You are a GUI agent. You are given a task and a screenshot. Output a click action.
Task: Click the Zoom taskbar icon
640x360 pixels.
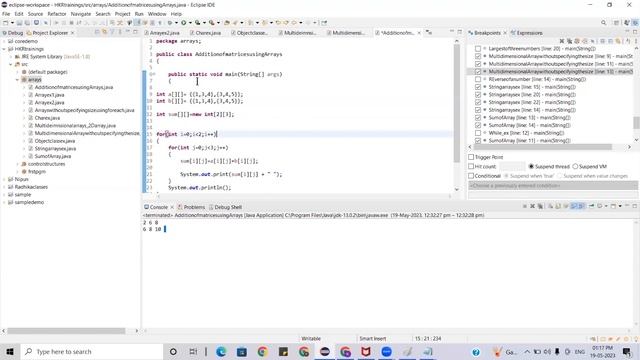[387, 351]
